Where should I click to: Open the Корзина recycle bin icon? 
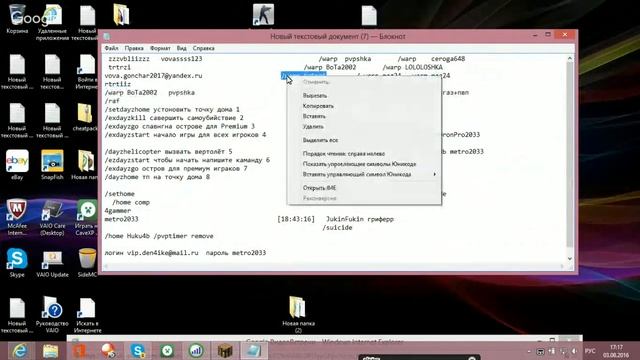pos(17,19)
